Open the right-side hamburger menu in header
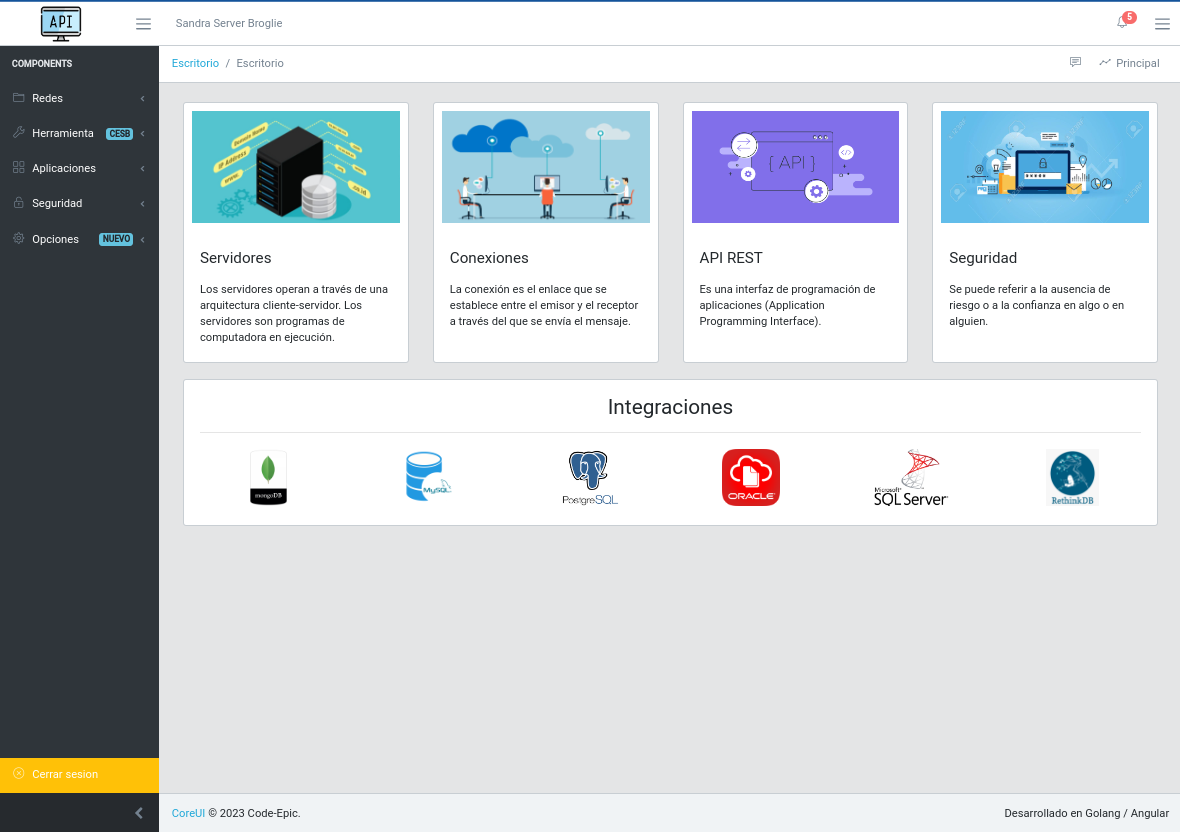This screenshot has width=1180, height=832. tap(1162, 24)
